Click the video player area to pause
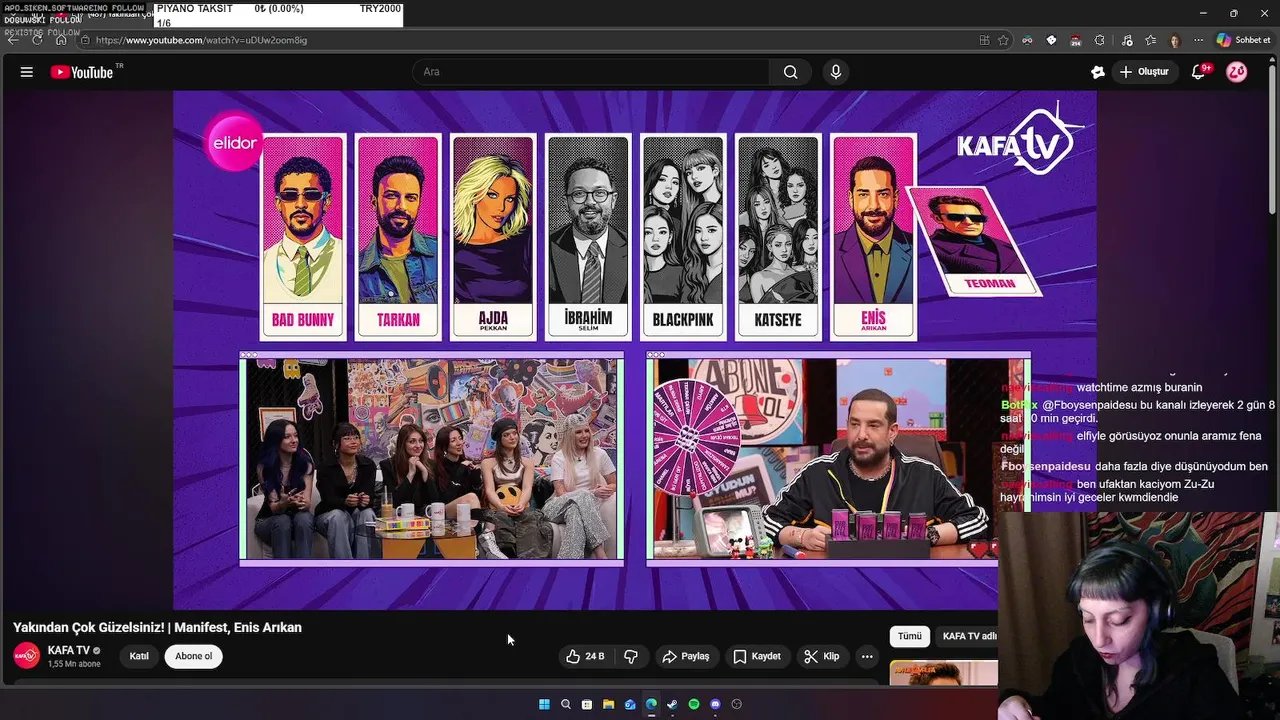Image resolution: width=1280 pixels, height=720 pixels. click(x=635, y=350)
